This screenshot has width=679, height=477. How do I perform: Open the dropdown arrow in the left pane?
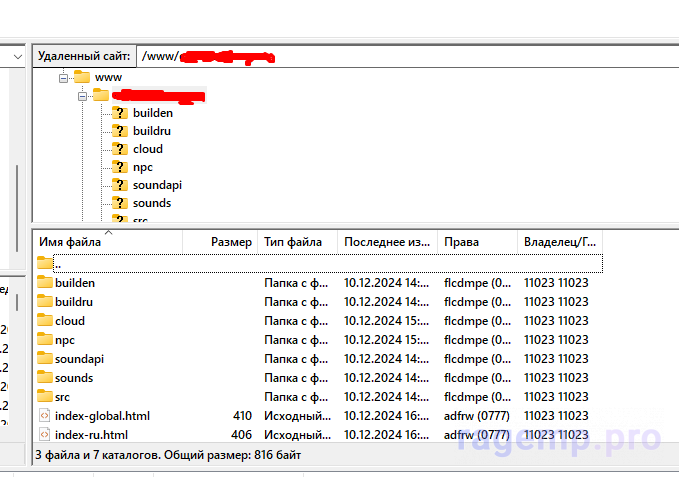[x=17, y=57]
